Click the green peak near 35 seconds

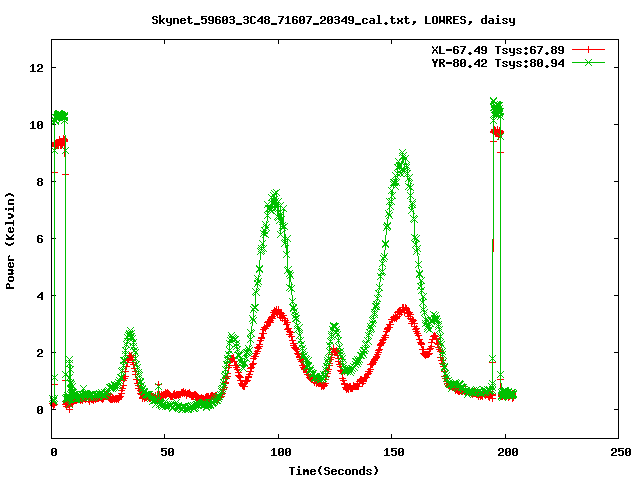(x=130, y=333)
